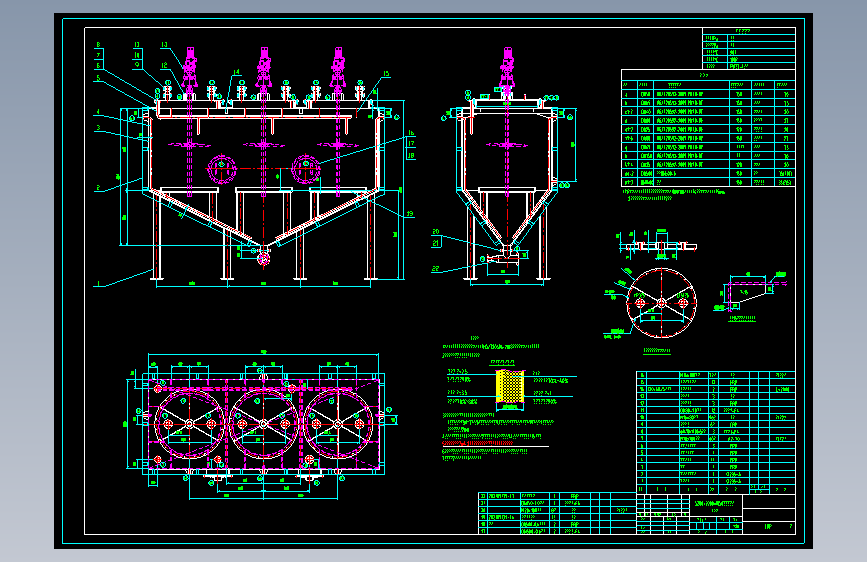
Task: Pick part balloon number 15
Action: pos(386,74)
